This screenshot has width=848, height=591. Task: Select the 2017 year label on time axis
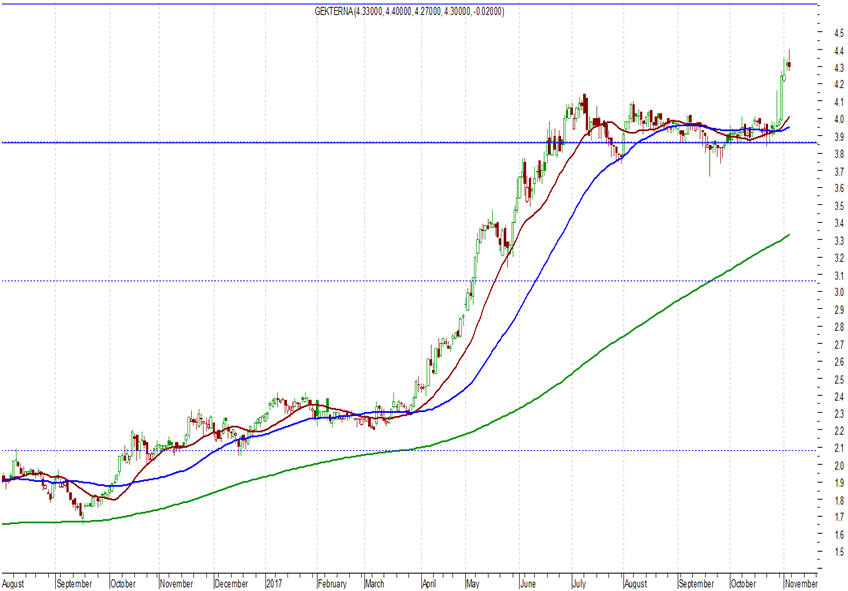(x=274, y=584)
